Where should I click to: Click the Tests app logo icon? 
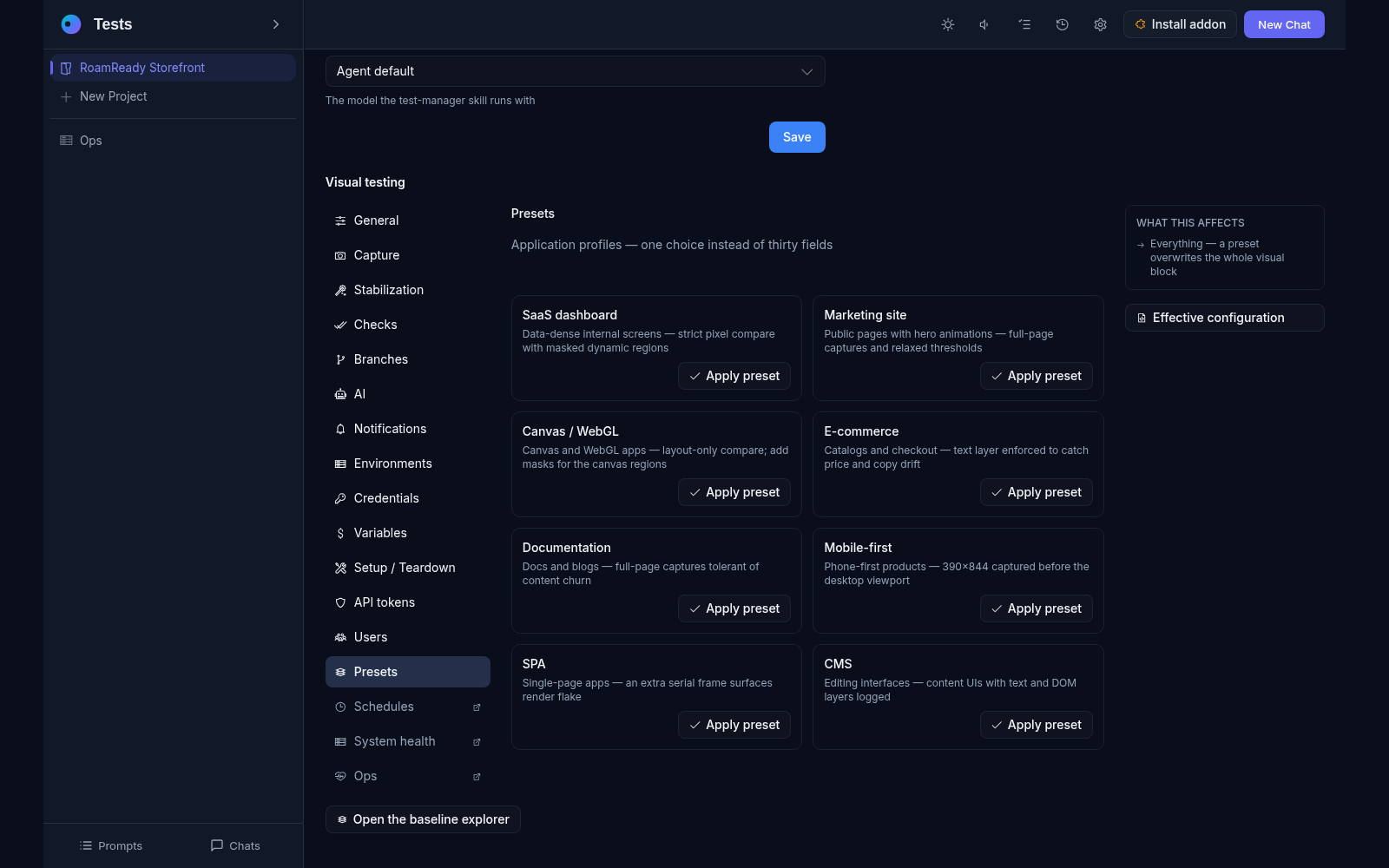click(x=71, y=24)
